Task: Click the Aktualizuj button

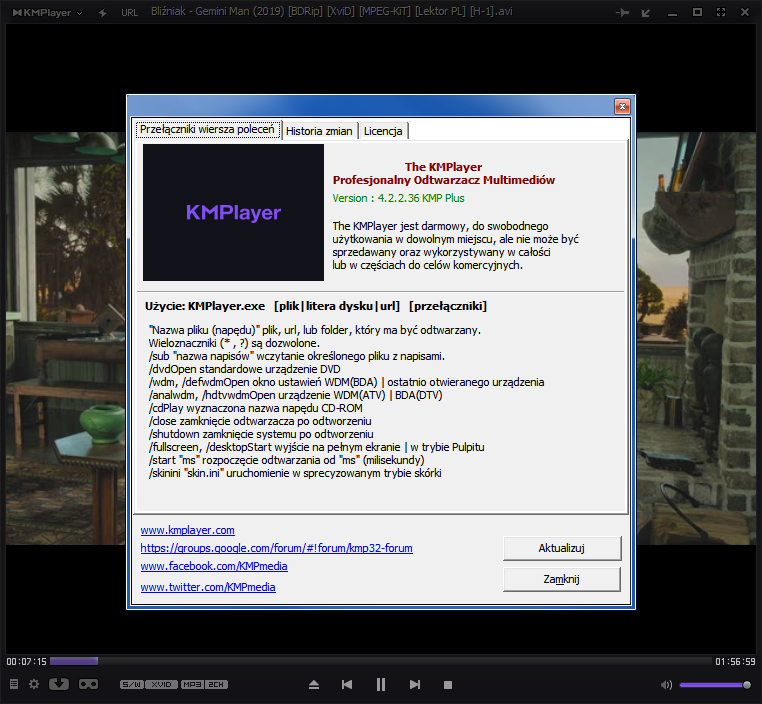Action: (562, 548)
